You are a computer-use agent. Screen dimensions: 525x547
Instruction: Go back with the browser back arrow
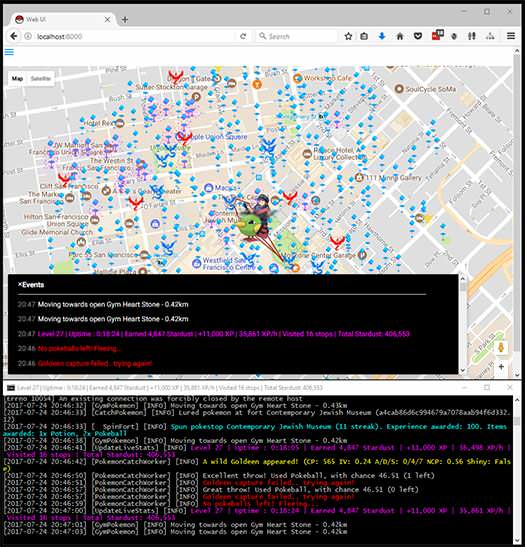click(14, 36)
